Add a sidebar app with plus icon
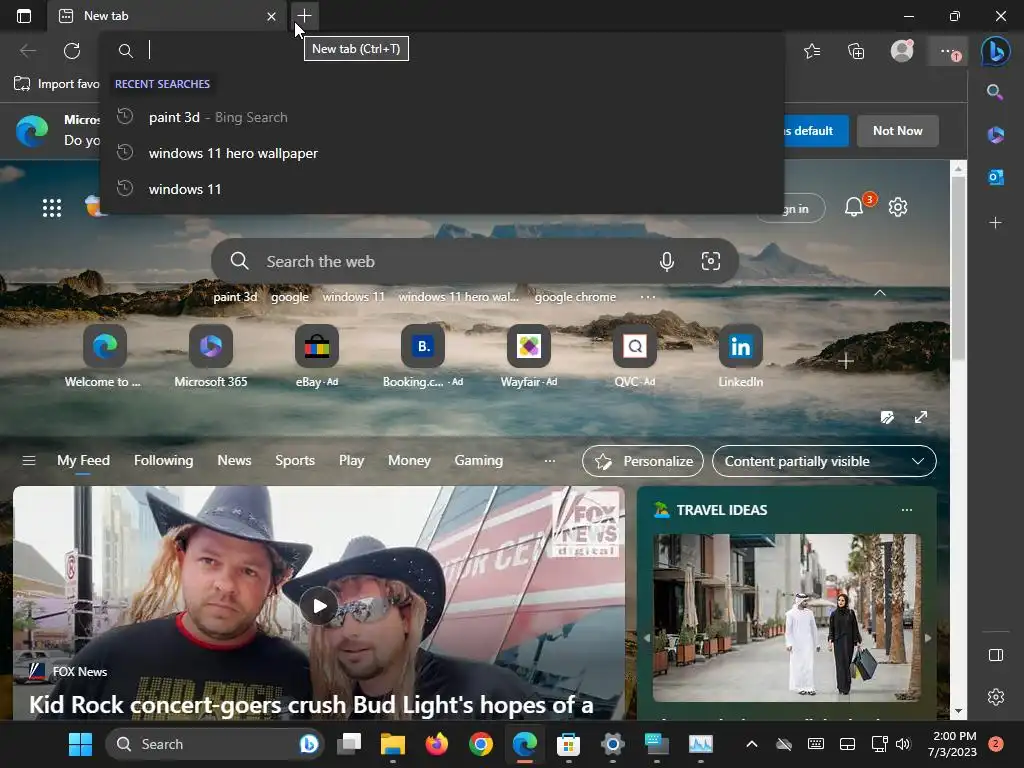Screen dimensions: 1024x768 (x=995, y=223)
